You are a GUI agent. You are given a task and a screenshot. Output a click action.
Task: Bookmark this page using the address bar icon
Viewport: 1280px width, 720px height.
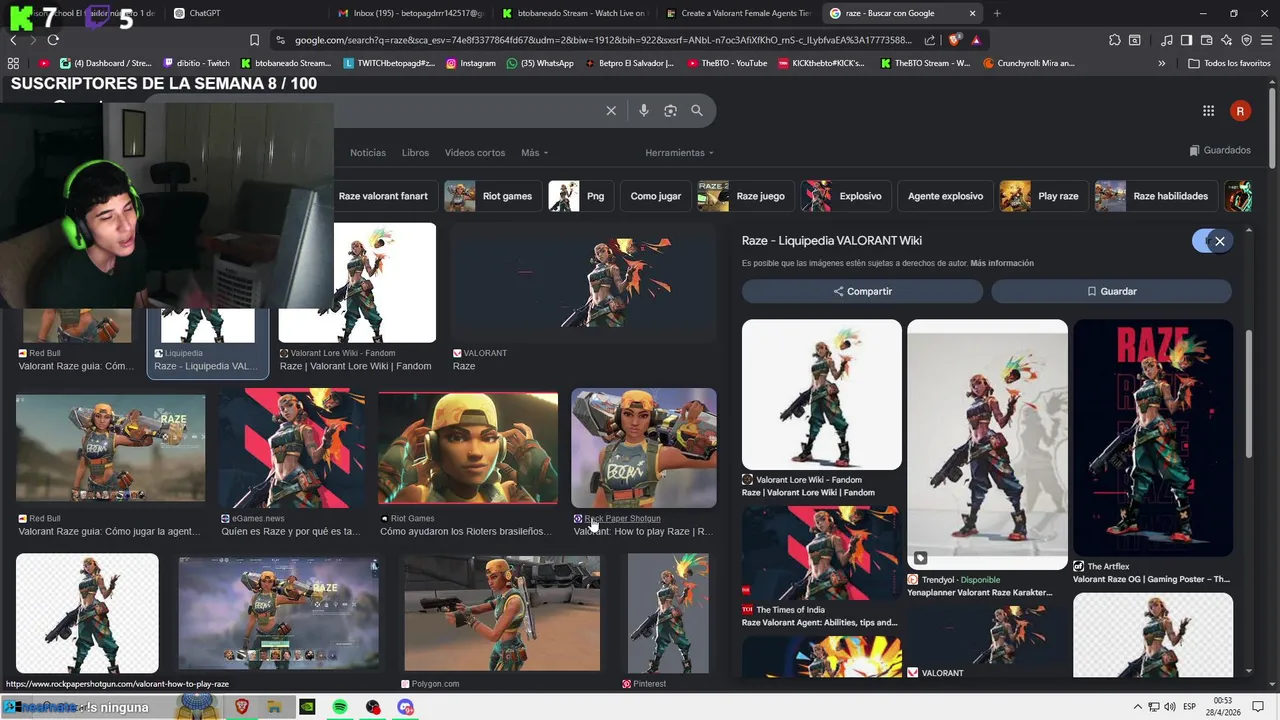click(254, 40)
